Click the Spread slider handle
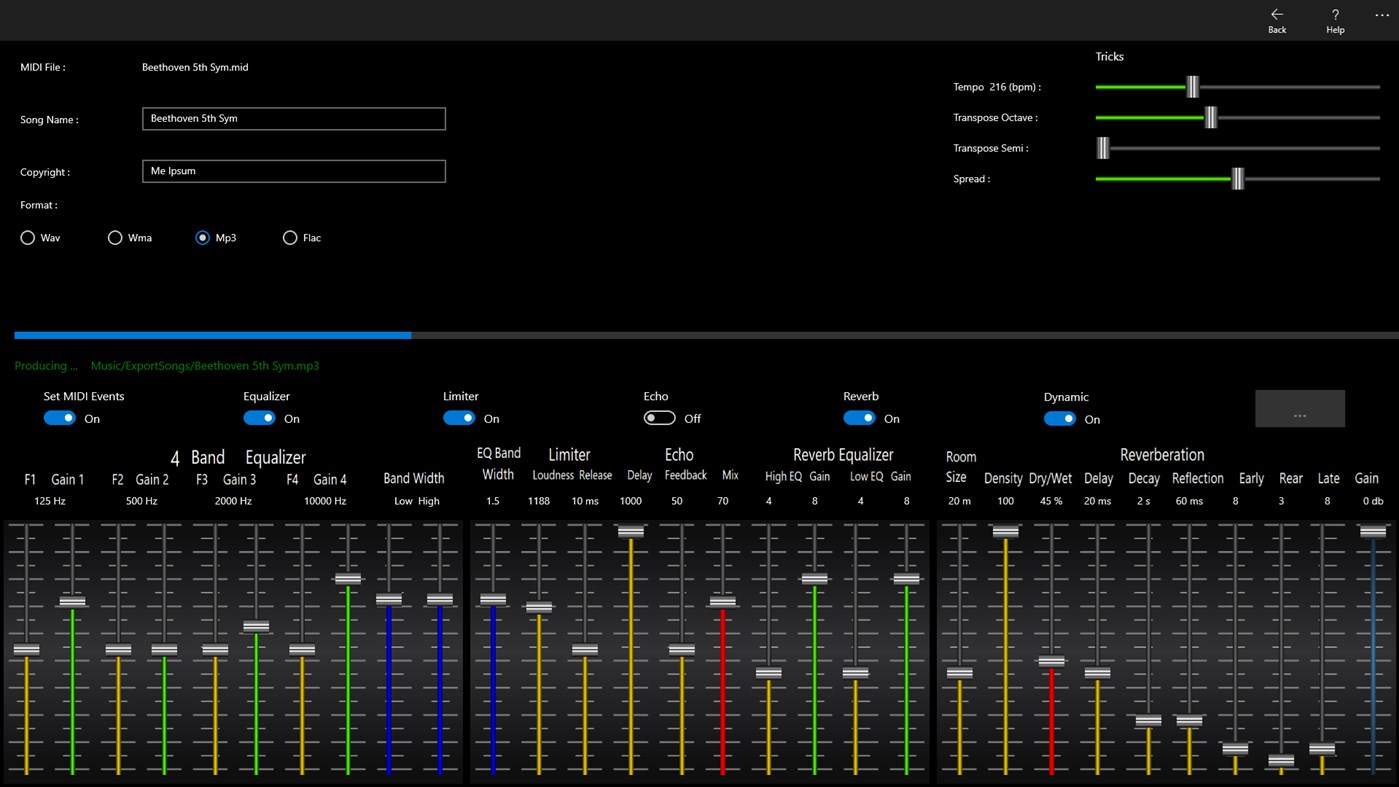 (x=1236, y=178)
